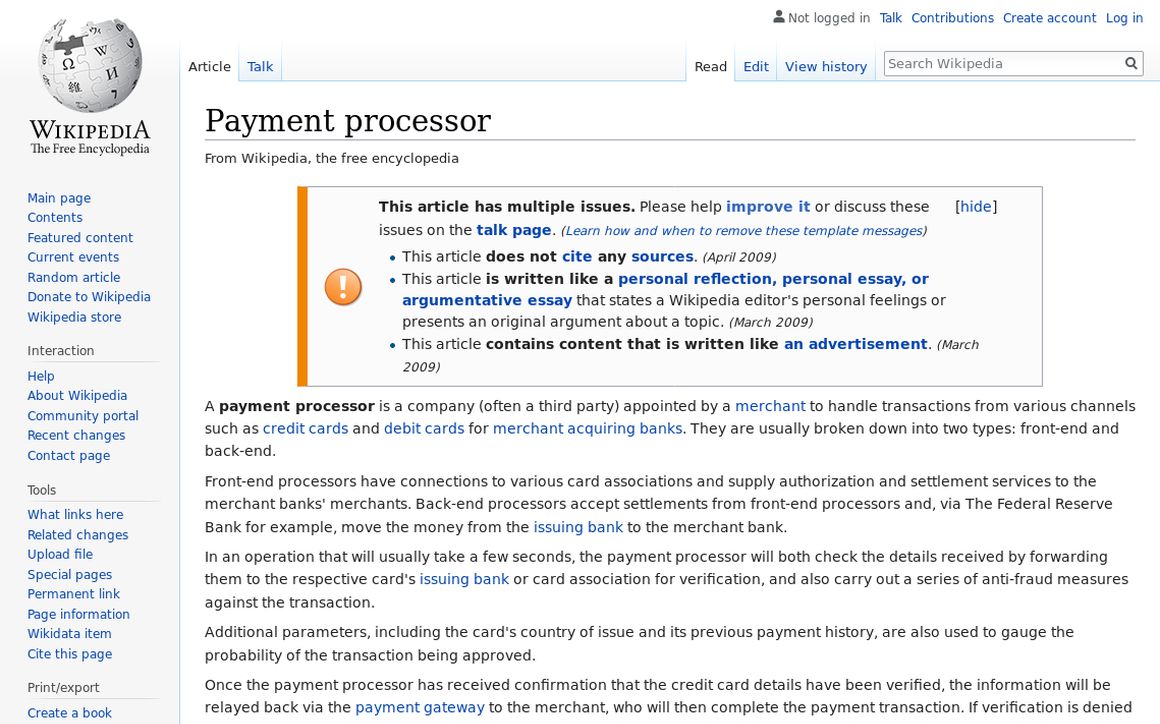Image resolution: width=1160 pixels, height=724 pixels.
Task: Click the Interaction sidebar section heading
Action: click(61, 351)
